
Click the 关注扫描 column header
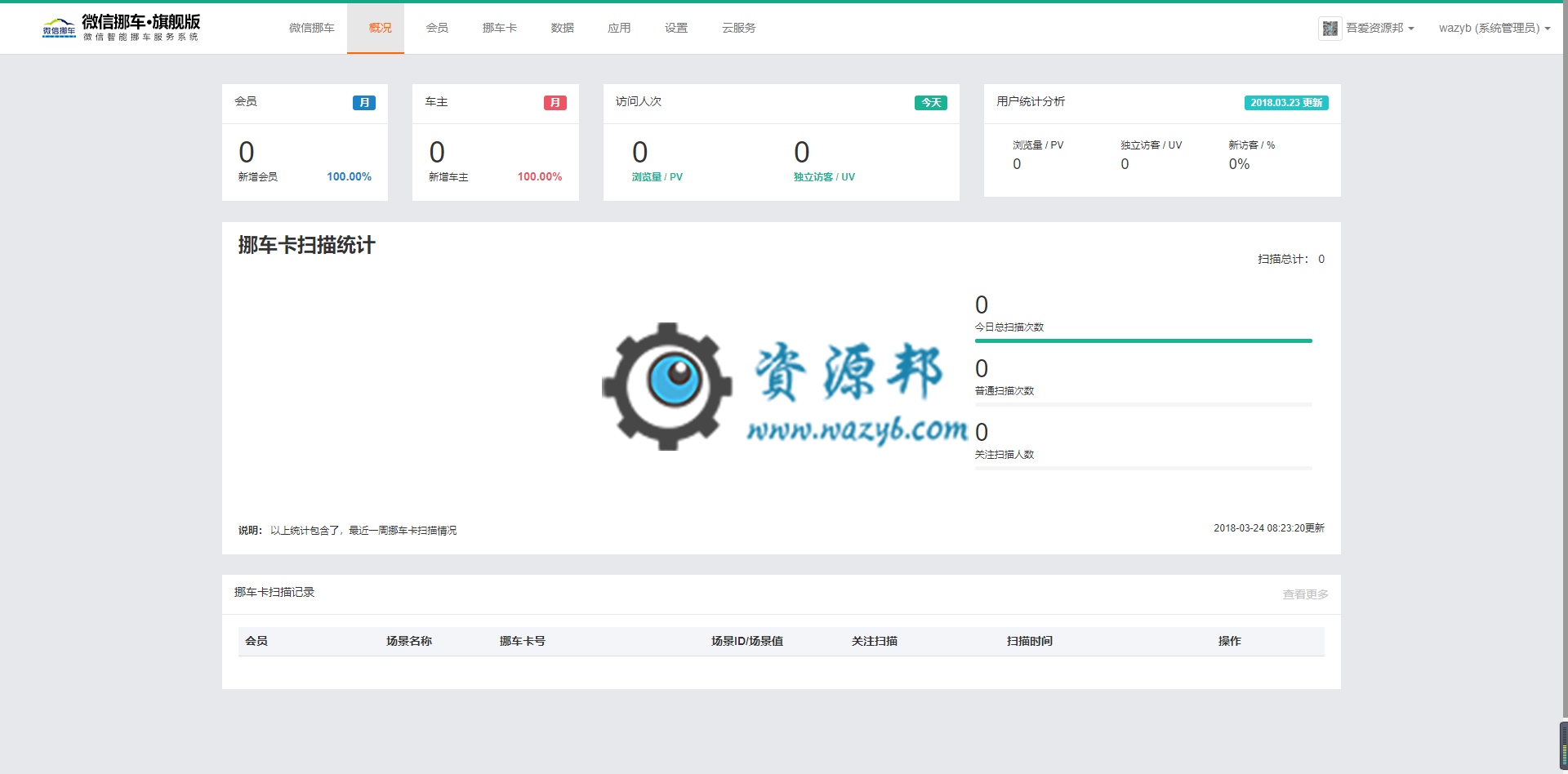coord(875,642)
